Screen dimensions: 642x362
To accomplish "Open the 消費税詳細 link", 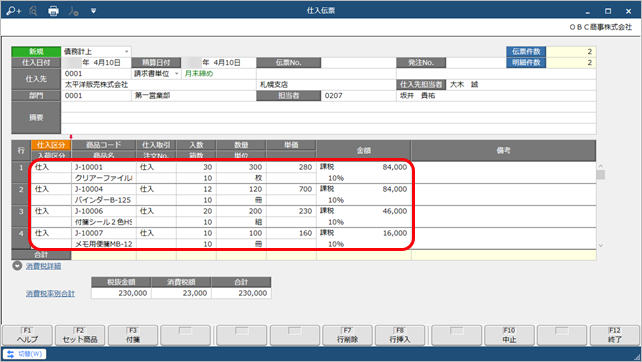I will tap(43, 266).
